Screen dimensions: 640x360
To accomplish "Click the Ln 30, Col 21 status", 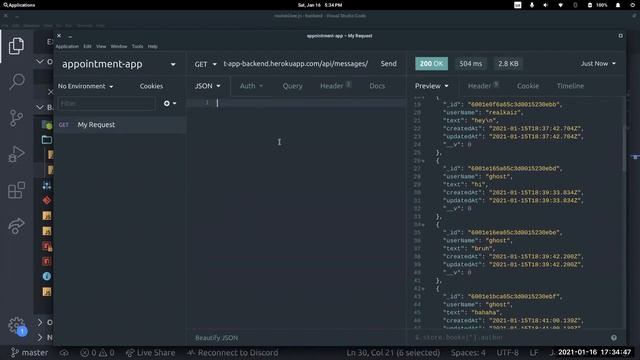I will click(393, 353).
